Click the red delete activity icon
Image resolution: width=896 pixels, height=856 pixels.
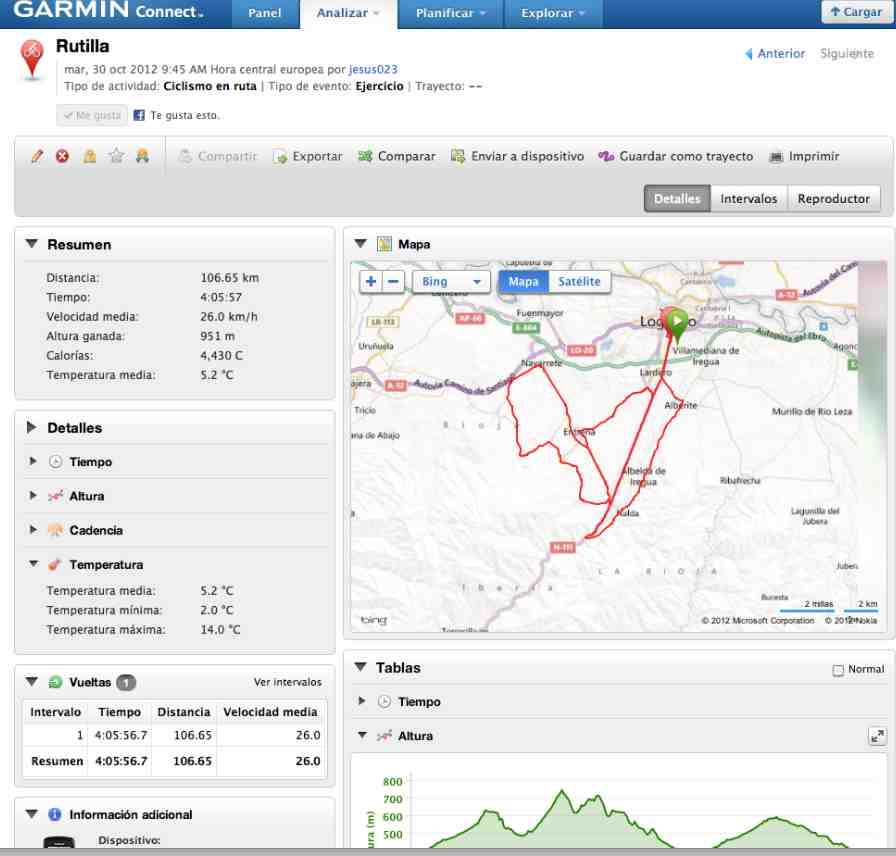pos(62,156)
